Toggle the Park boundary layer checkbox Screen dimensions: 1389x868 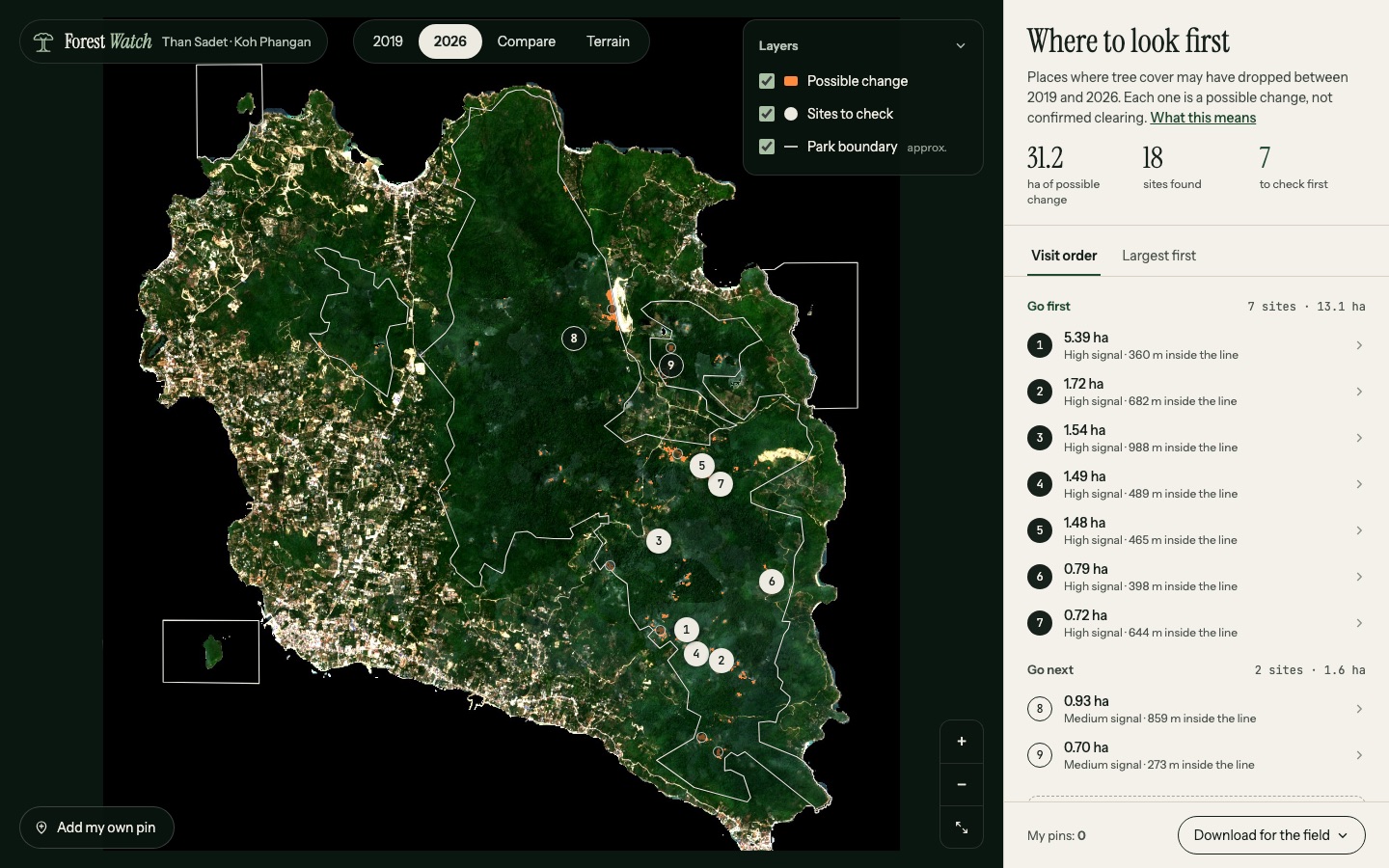tap(767, 147)
